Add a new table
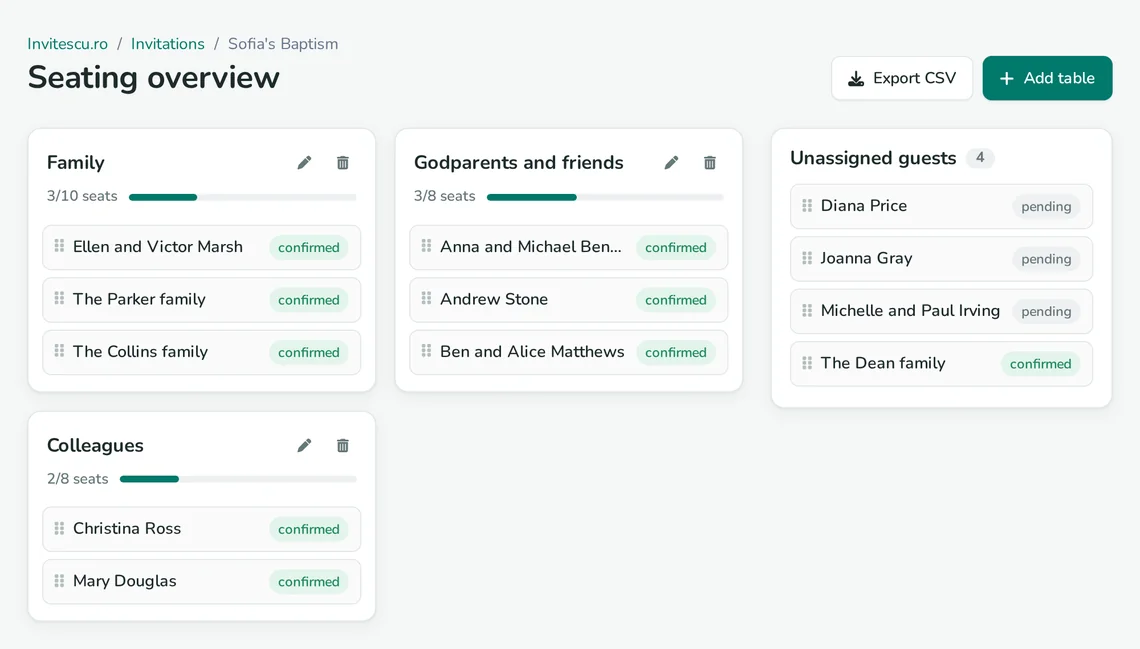The height and width of the screenshot is (649, 1140). click(1047, 78)
